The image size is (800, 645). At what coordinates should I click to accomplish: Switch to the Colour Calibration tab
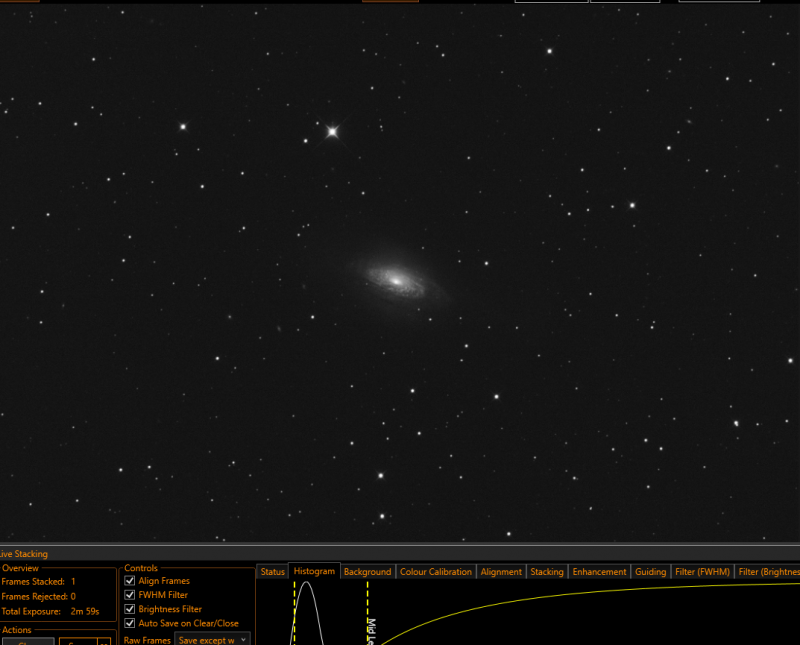point(436,572)
